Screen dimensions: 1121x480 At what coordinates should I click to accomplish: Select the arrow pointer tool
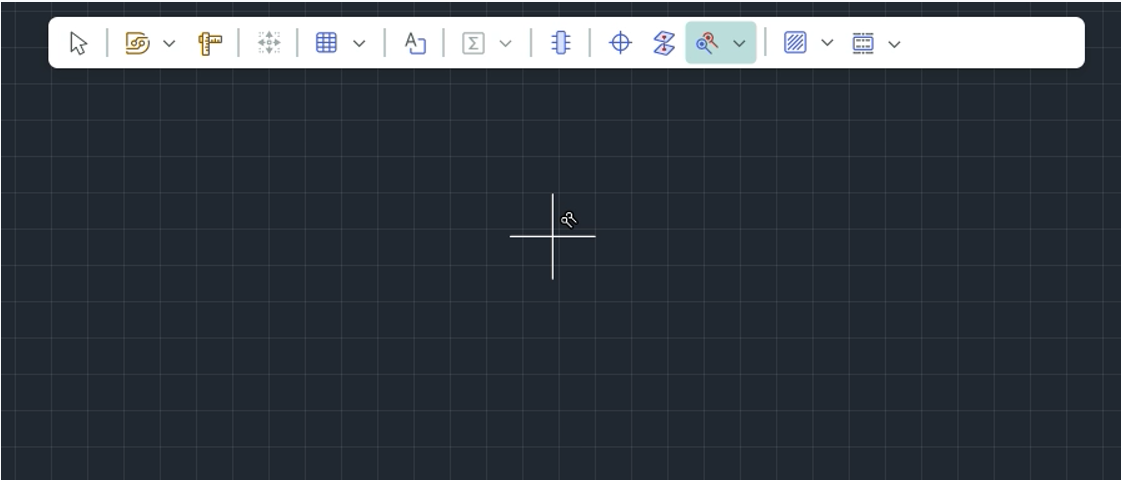click(x=79, y=43)
